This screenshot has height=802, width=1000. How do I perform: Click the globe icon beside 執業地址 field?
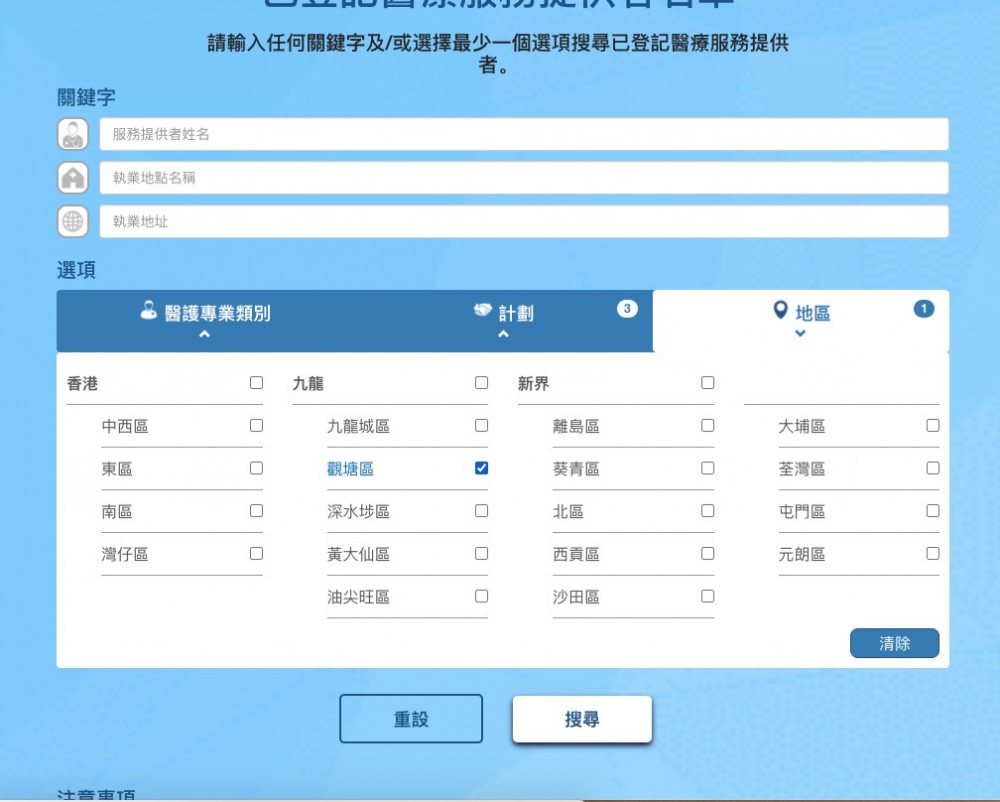click(73, 222)
